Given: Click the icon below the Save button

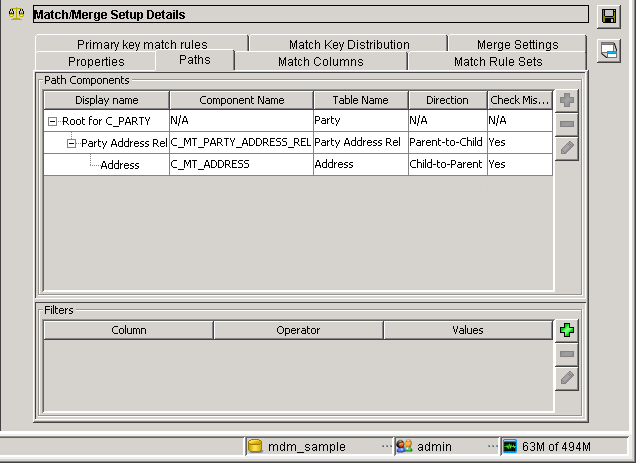Looking at the screenshot, I should tap(608, 51).
